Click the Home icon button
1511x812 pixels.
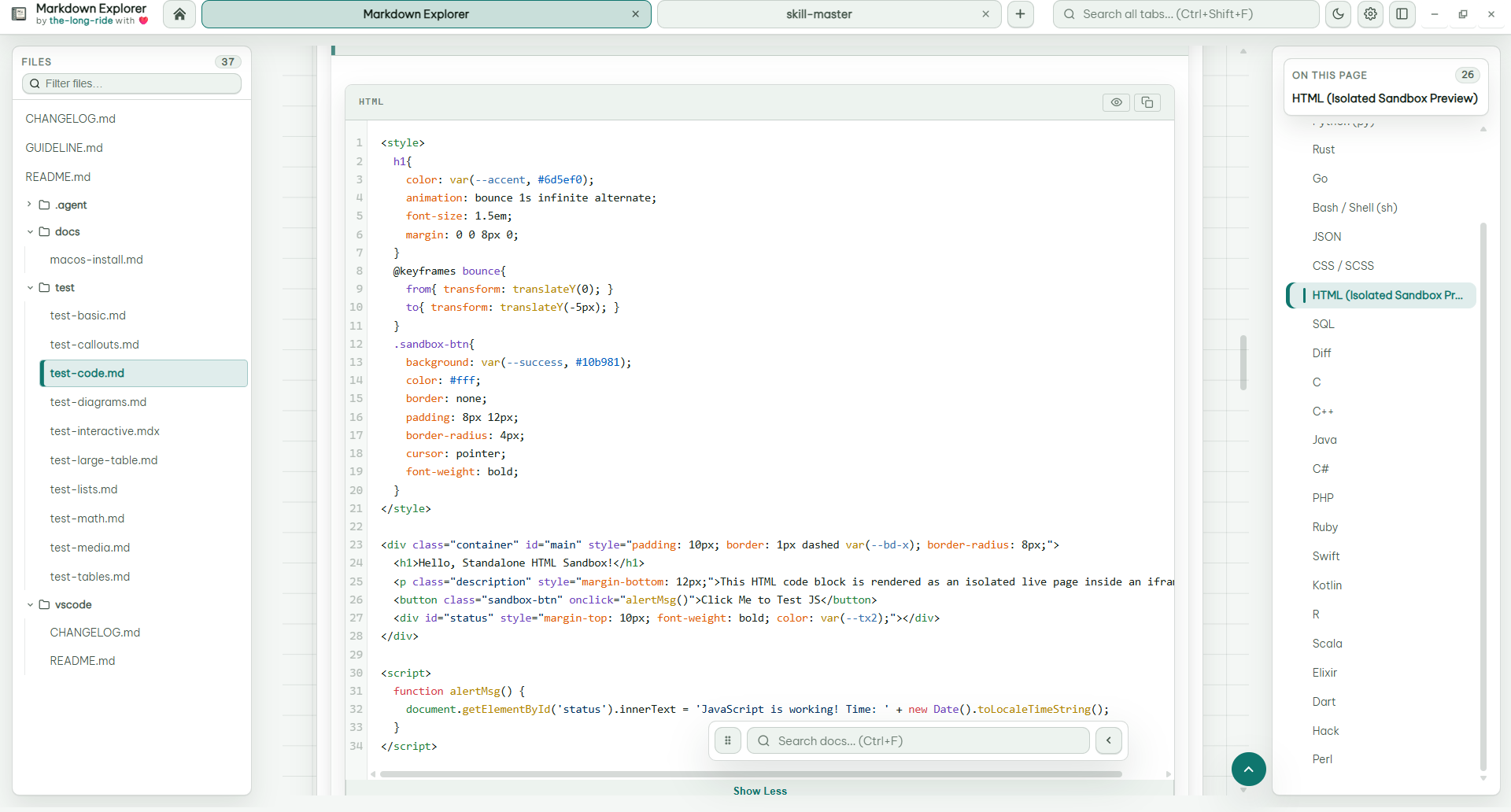point(179,14)
